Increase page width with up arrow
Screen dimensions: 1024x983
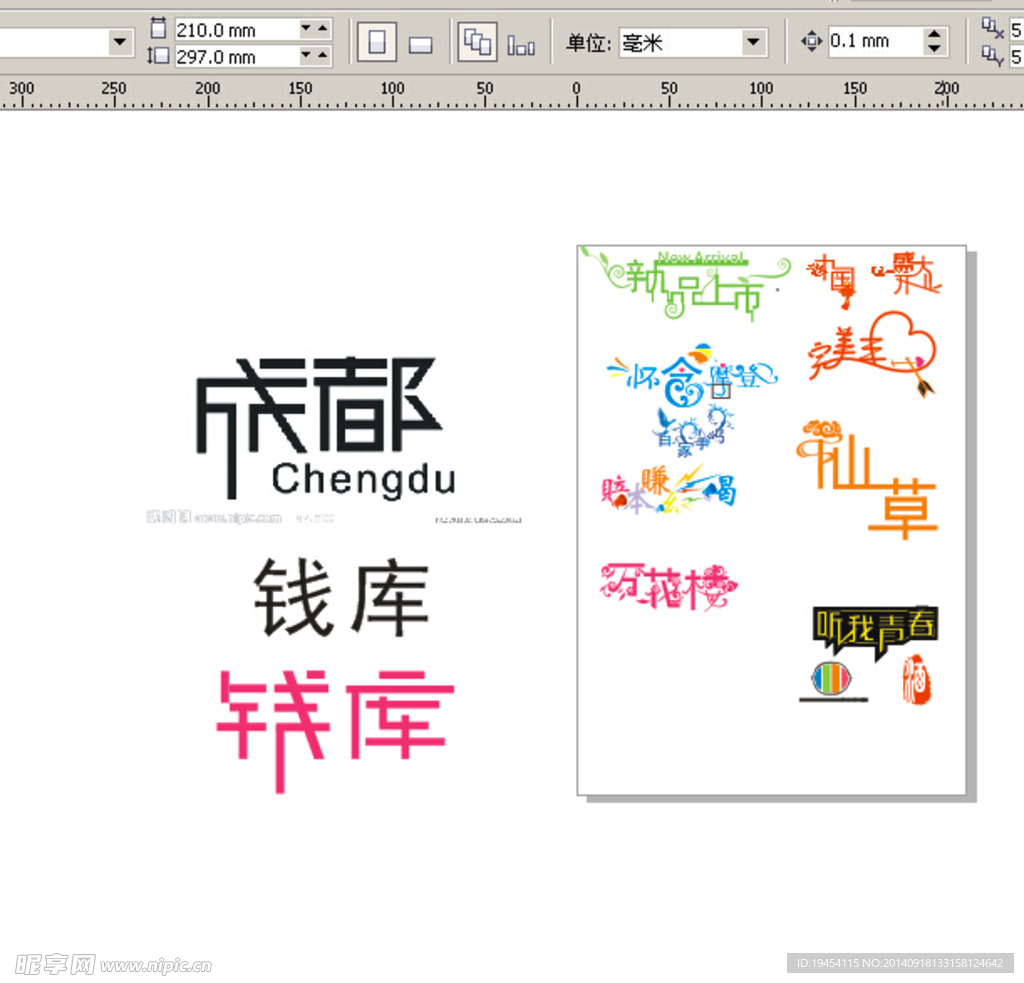pos(322,30)
